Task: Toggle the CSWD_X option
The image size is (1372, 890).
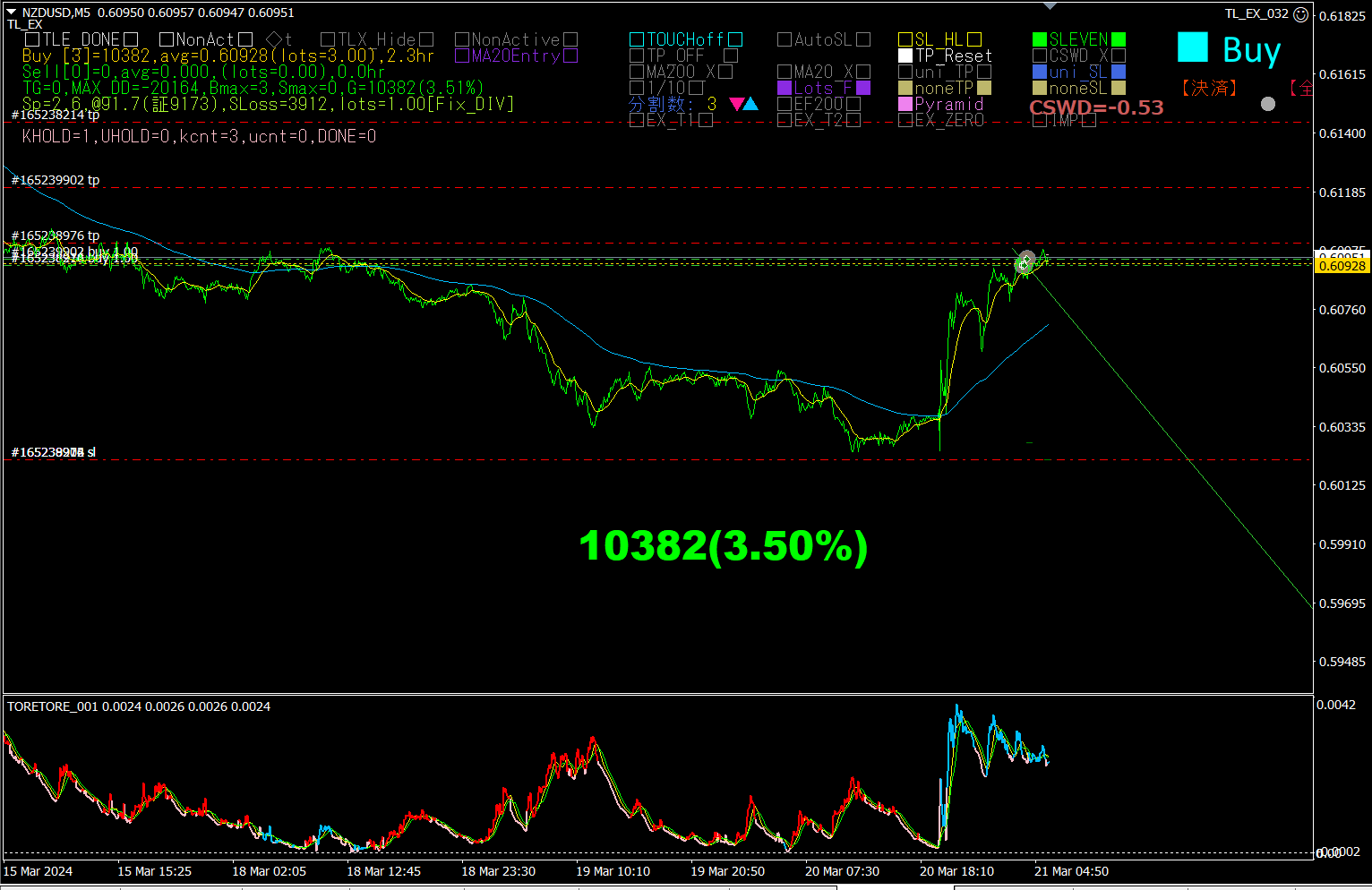Action: (1079, 56)
